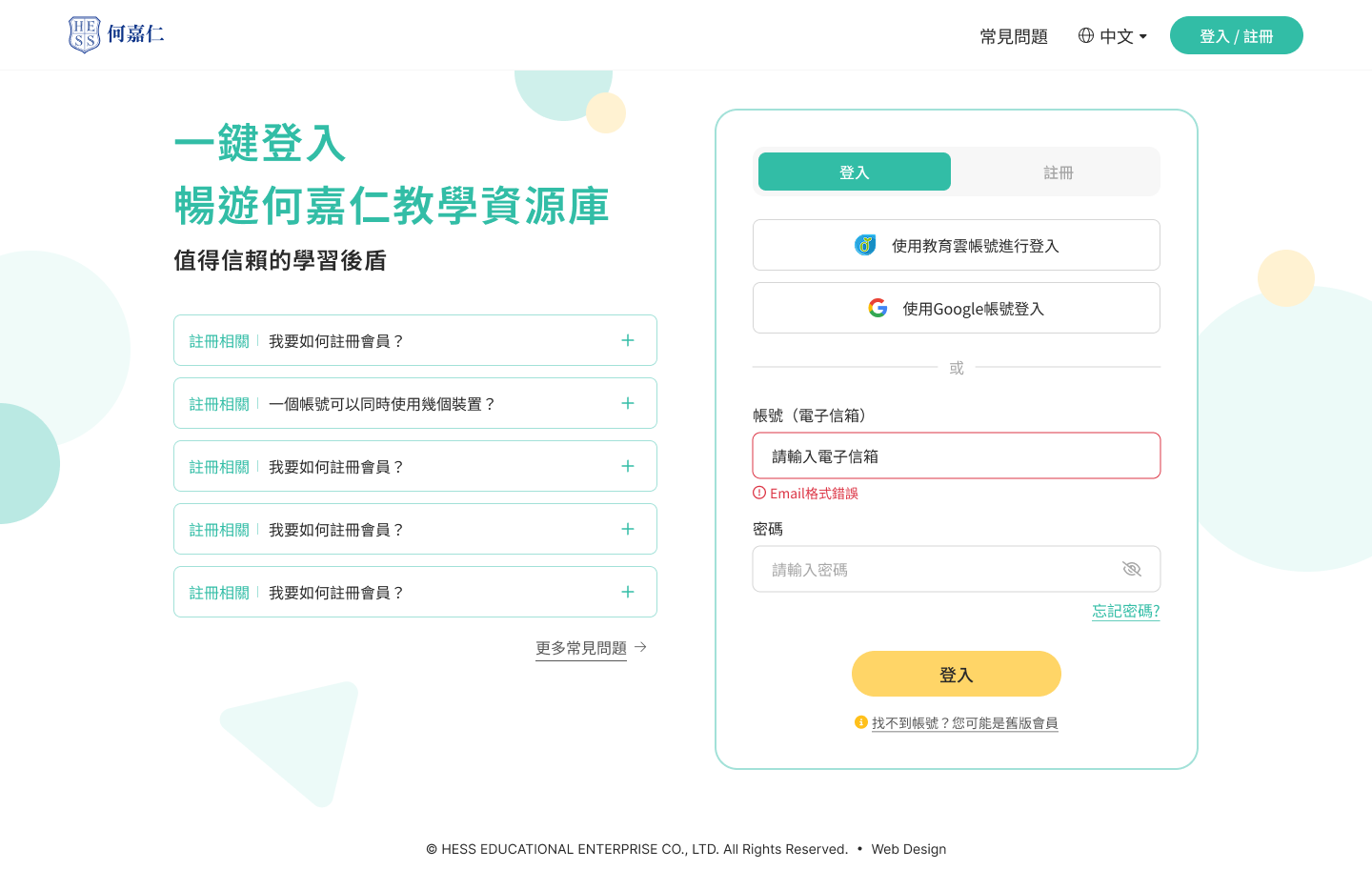Click the 登入 / 註冊 header button

(1237, 35)
